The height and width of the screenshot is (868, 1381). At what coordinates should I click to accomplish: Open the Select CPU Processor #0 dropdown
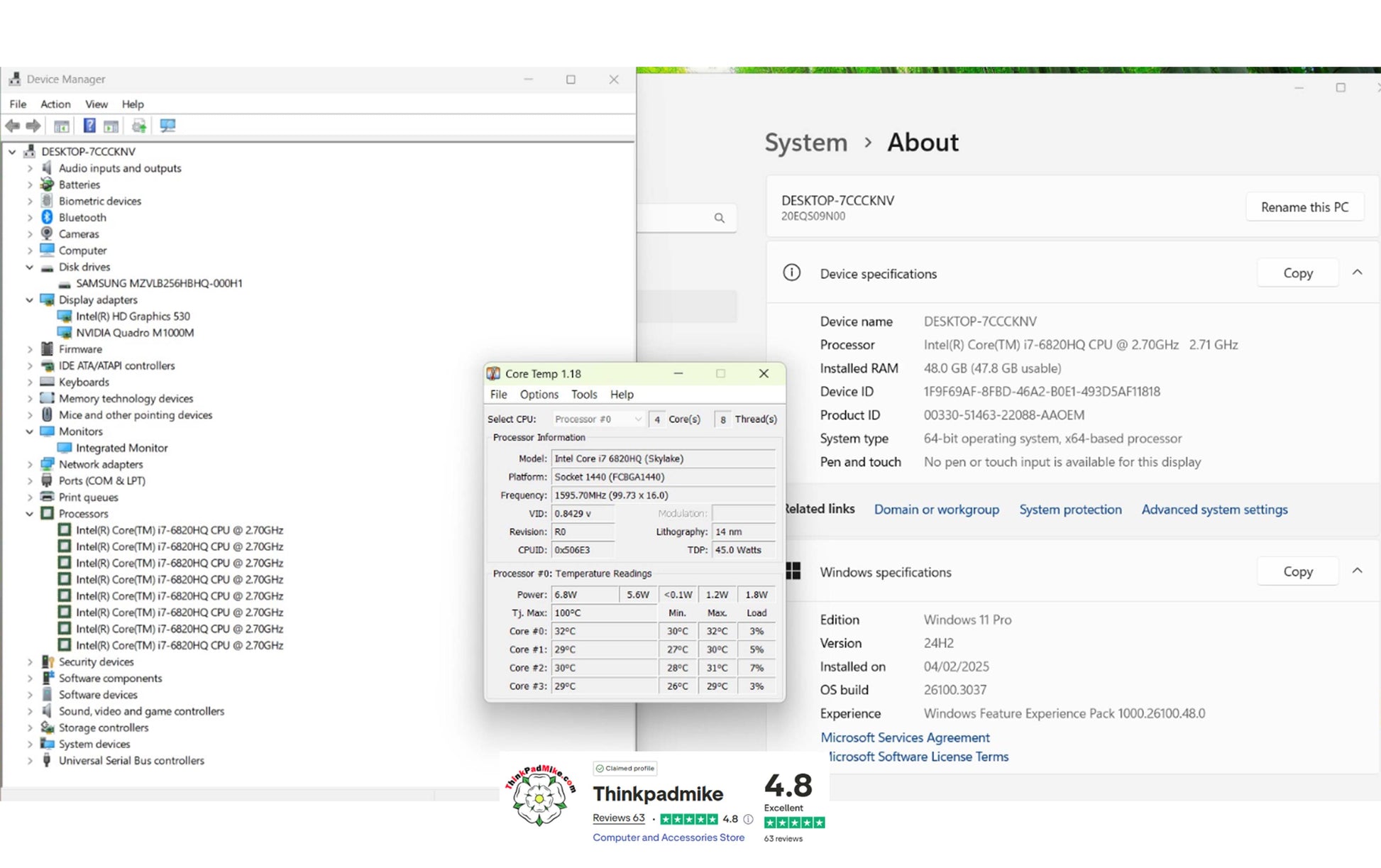point(598,419)
